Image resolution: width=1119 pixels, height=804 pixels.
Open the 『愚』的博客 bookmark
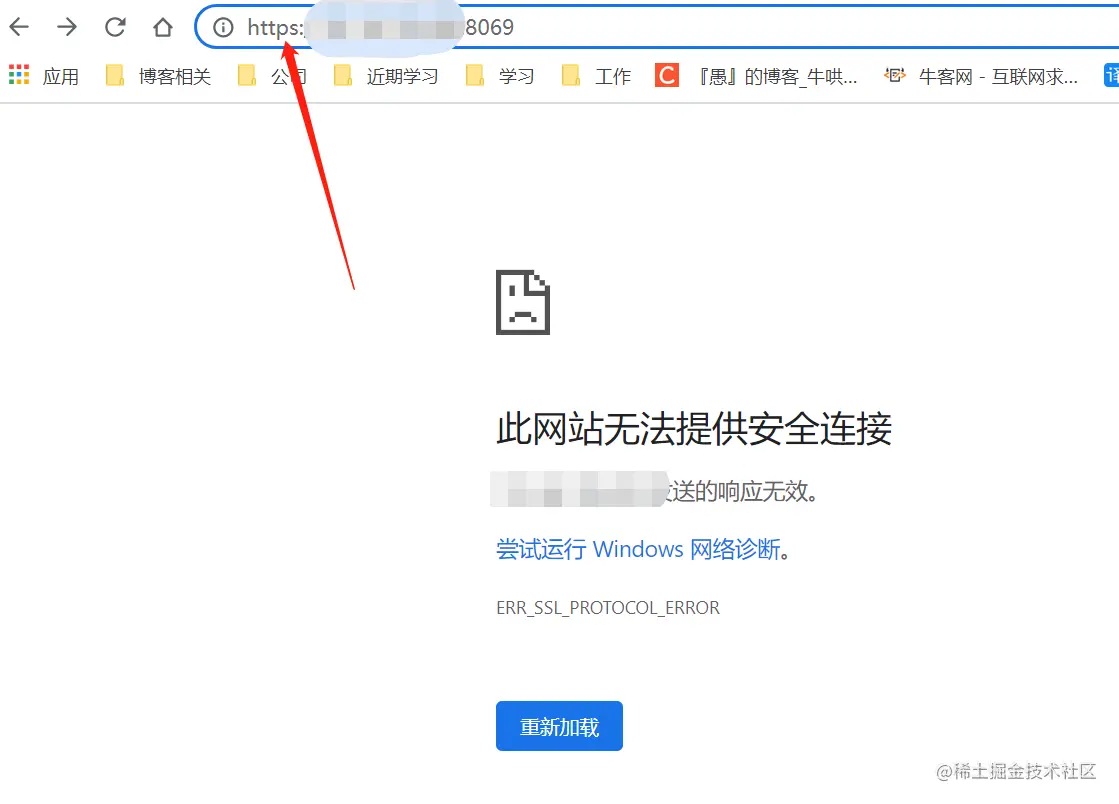coord(756,76)
